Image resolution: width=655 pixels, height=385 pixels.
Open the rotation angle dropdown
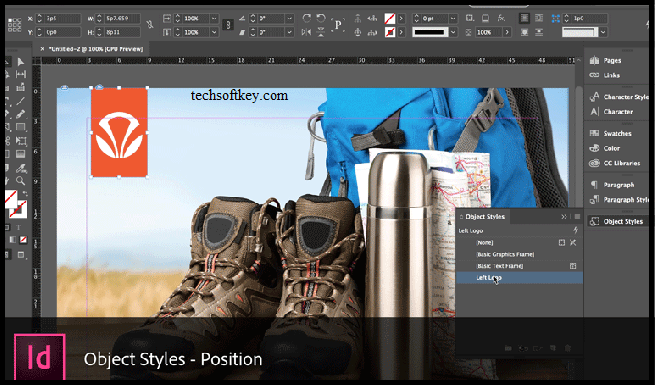pyautogui.click(x=289, y=18)
